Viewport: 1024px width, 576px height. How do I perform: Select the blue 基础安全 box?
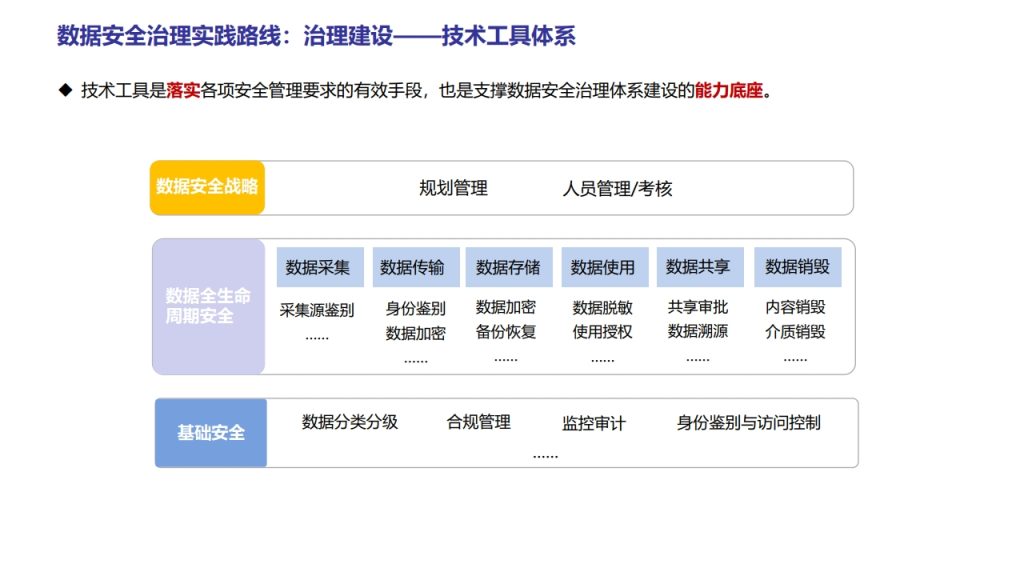(x=211, y=433)
